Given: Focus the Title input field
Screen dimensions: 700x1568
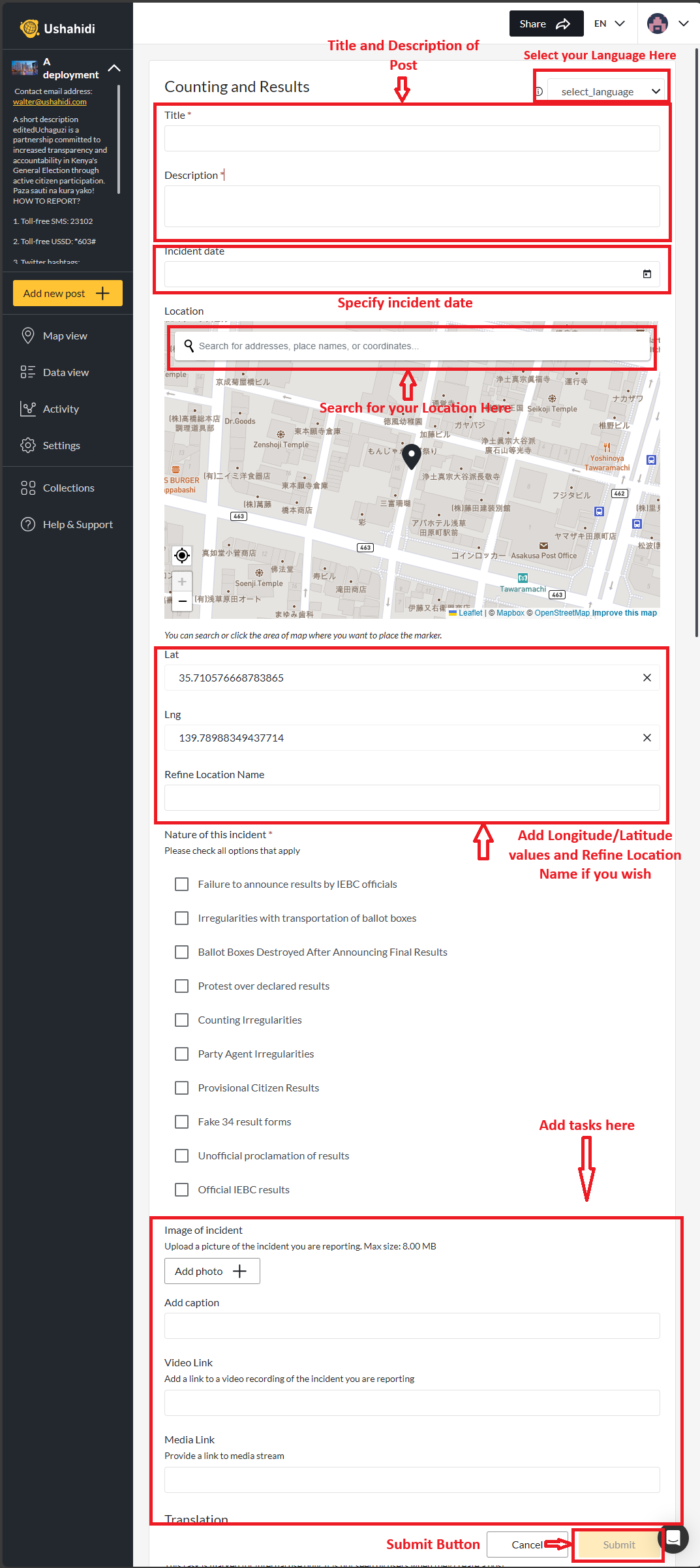Looking at the screenshot, I should [x=412, y=138].
